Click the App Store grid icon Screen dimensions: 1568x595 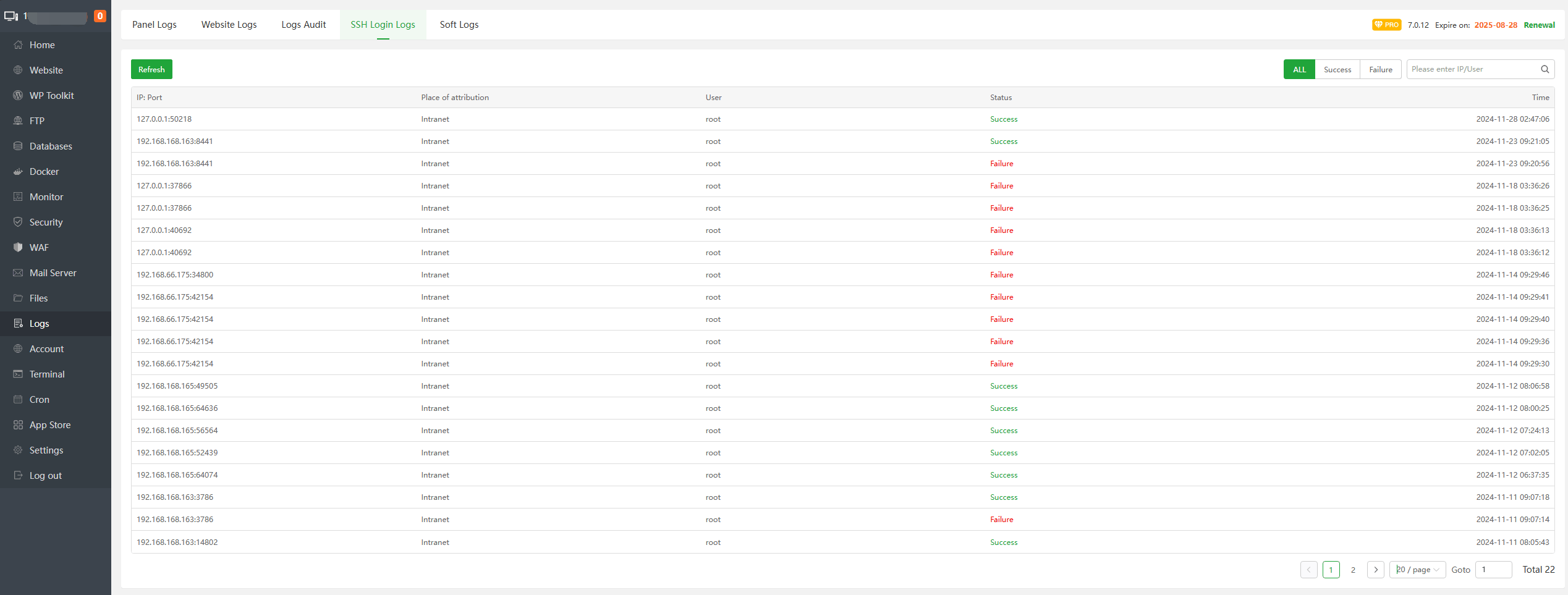coord(18,425)
